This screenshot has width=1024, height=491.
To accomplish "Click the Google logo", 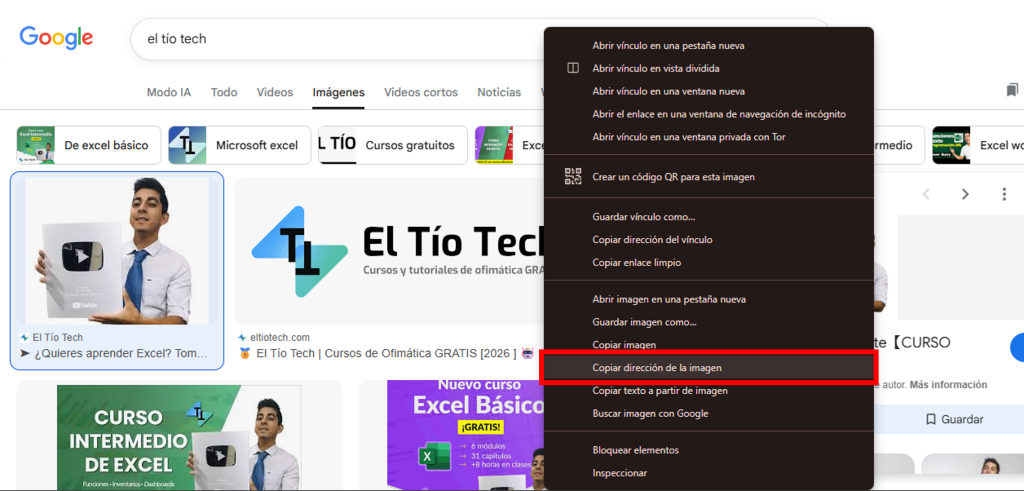I will [x=56, y=38].
